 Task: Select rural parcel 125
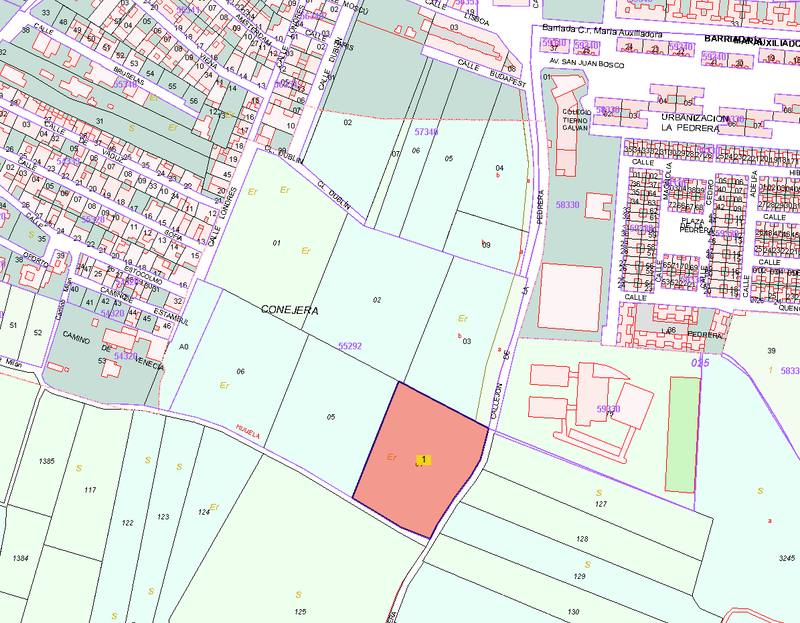(300, 612)
